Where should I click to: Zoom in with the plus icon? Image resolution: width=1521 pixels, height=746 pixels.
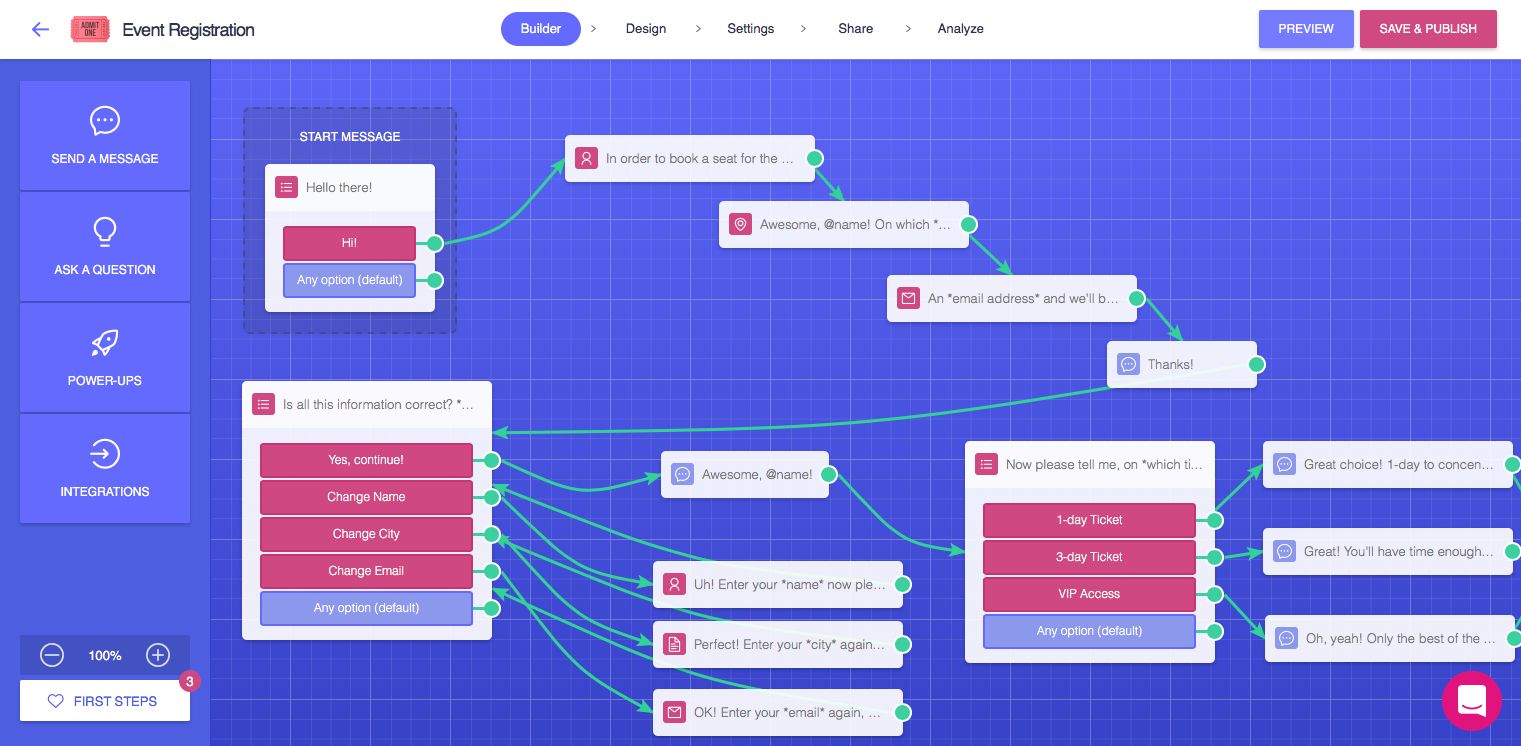[158, 655]
